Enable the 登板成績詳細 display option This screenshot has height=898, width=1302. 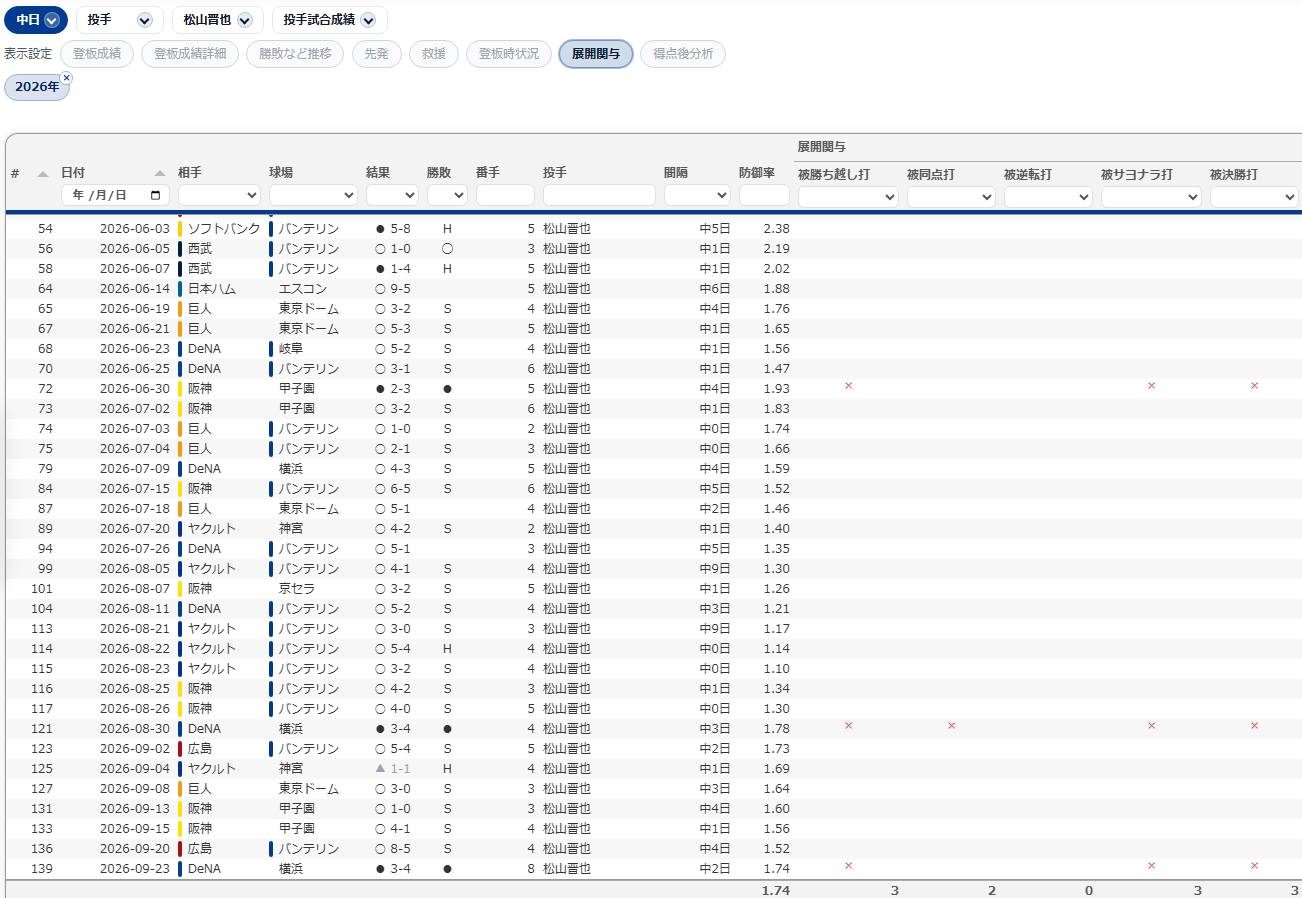click(x=190, y=54)
